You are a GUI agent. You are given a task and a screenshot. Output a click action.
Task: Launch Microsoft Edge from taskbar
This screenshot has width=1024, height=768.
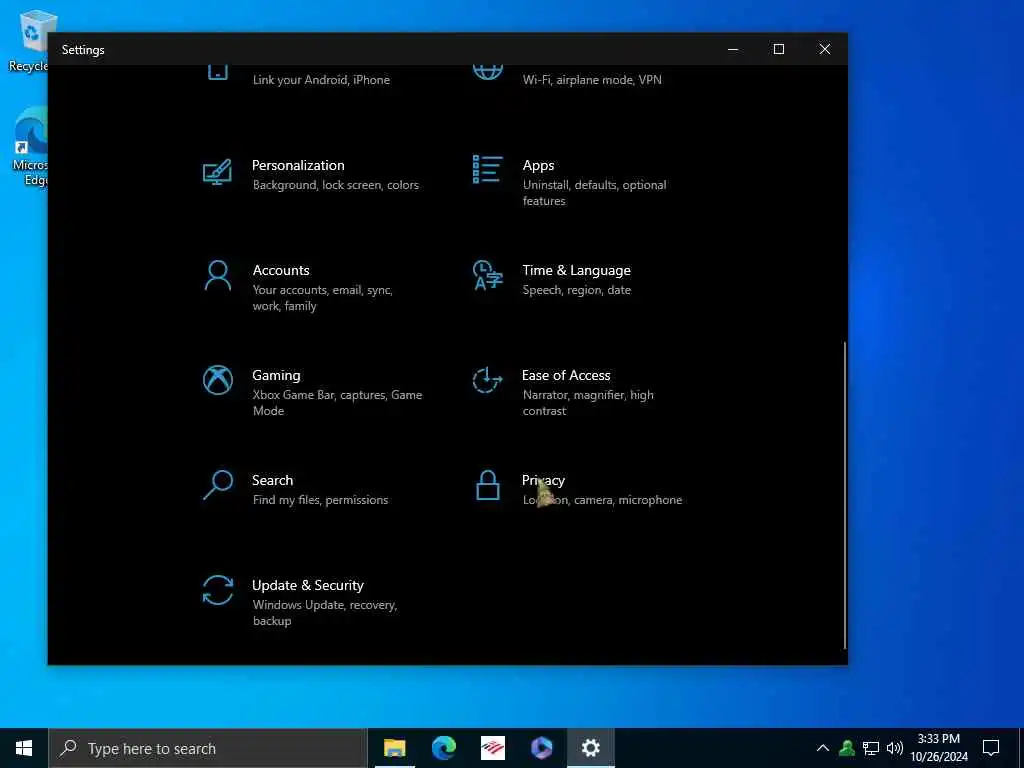point(443,748)
